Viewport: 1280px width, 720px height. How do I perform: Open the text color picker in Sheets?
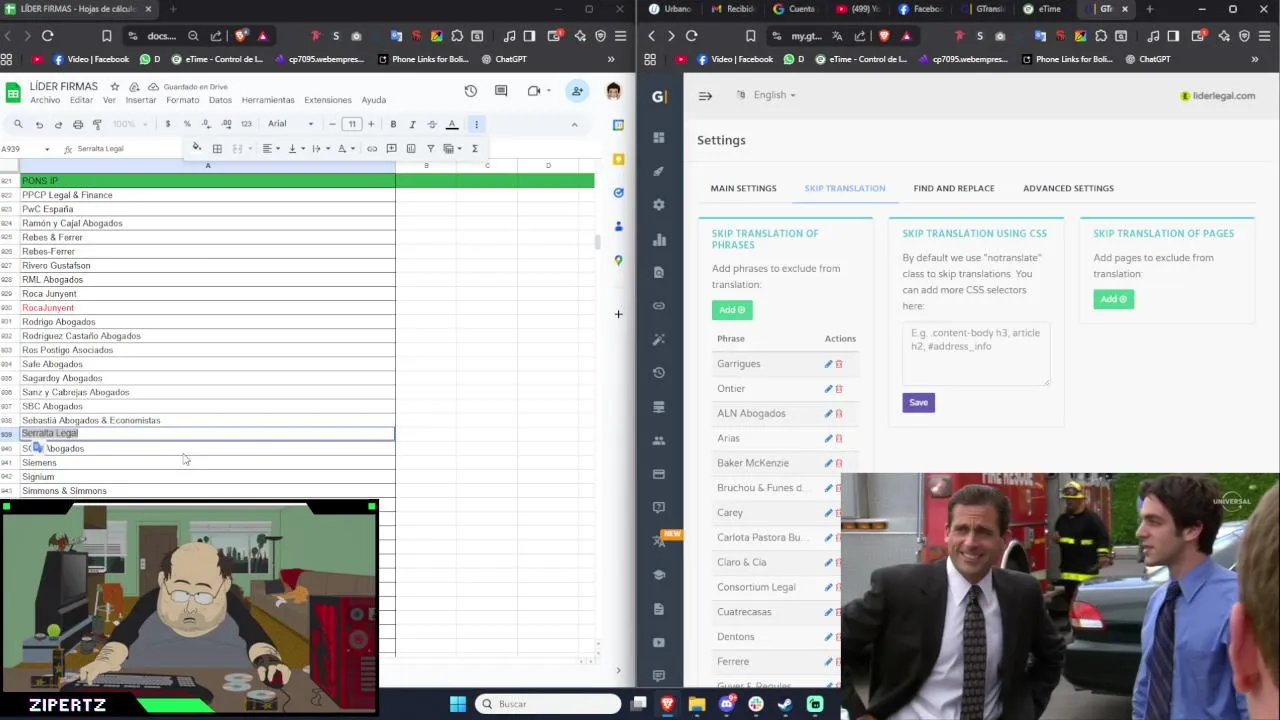pyautogui.click(x=452, y=124)
